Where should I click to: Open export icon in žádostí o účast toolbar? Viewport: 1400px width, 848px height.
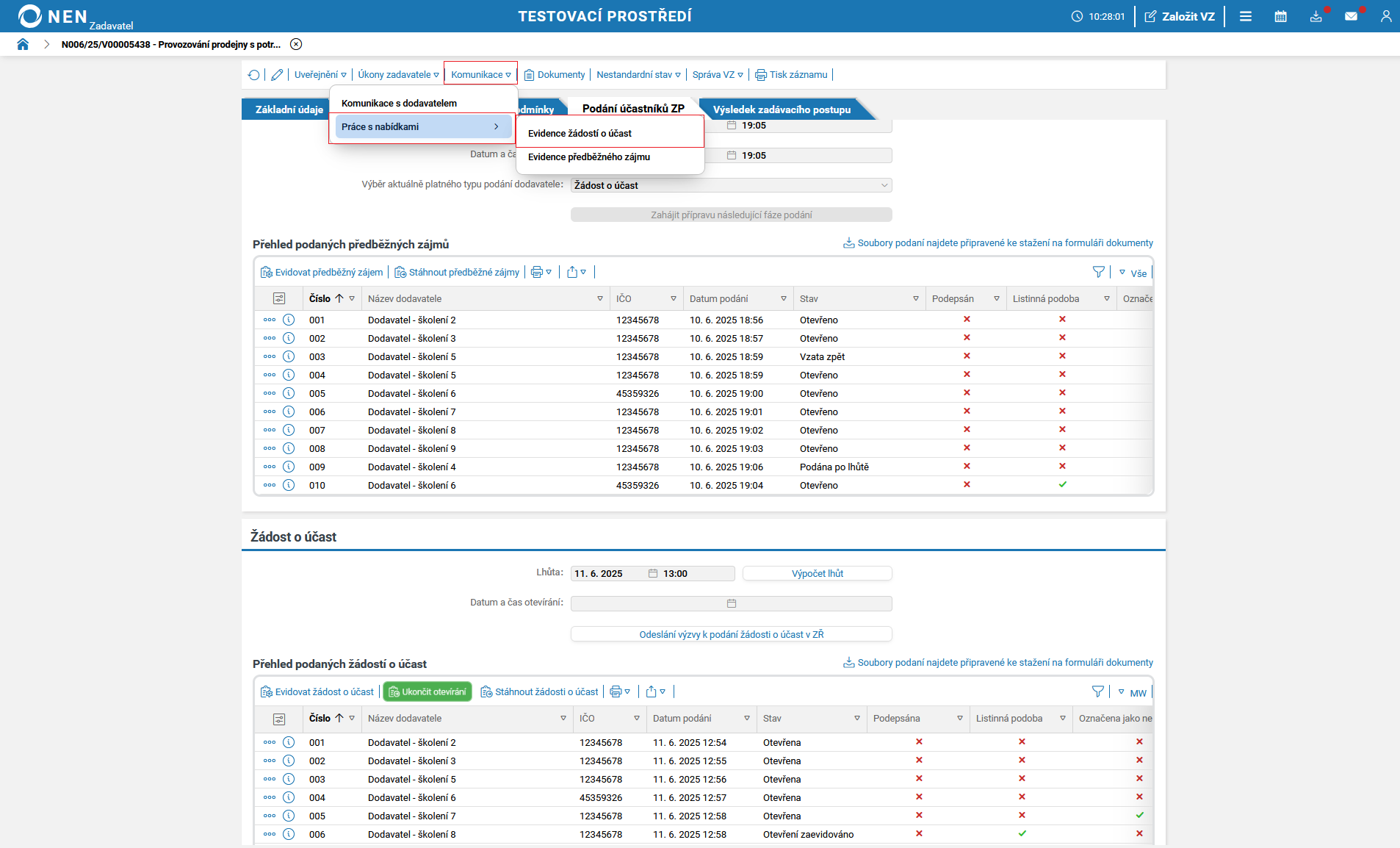[656, 692]
